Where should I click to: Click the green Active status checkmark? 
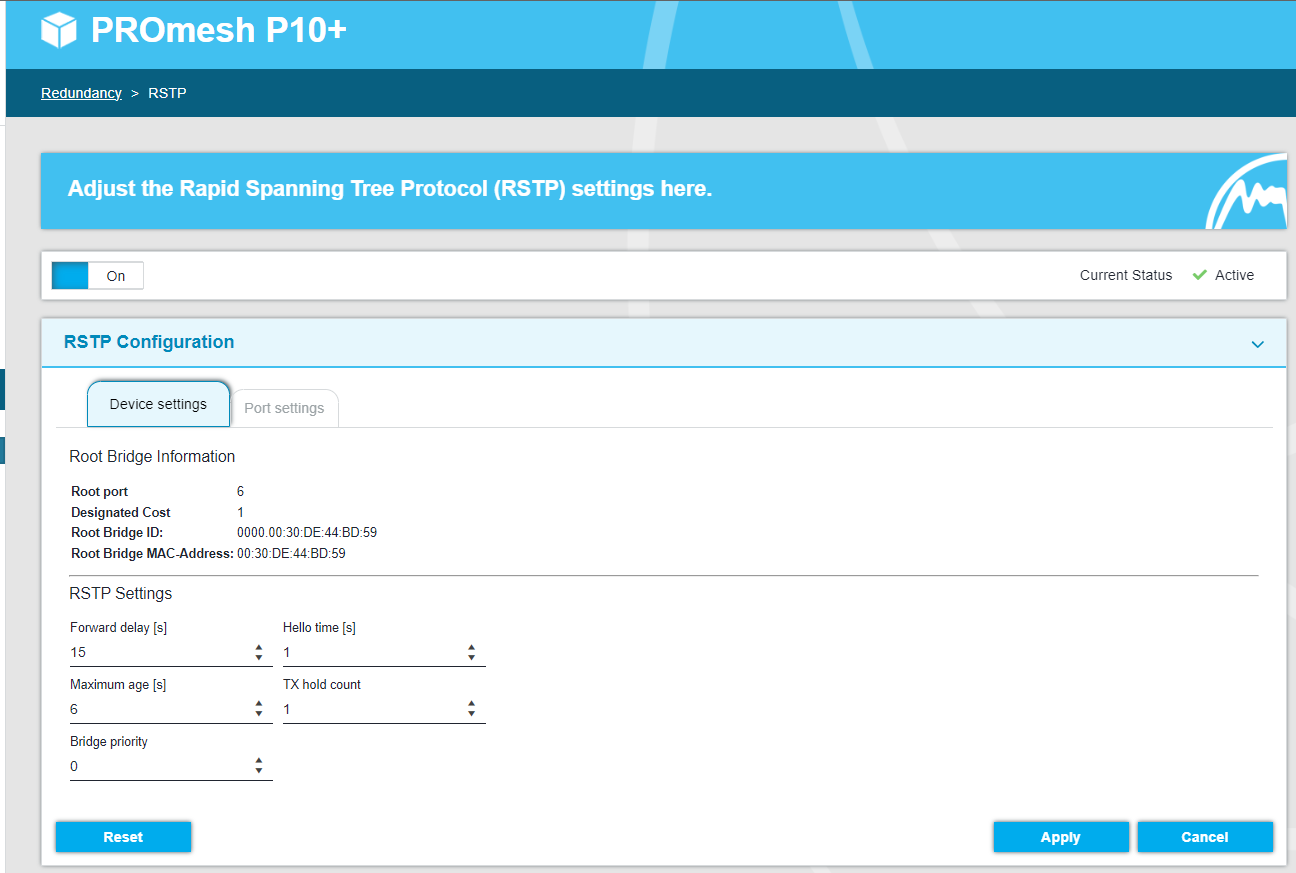[x=1200, y=275]
